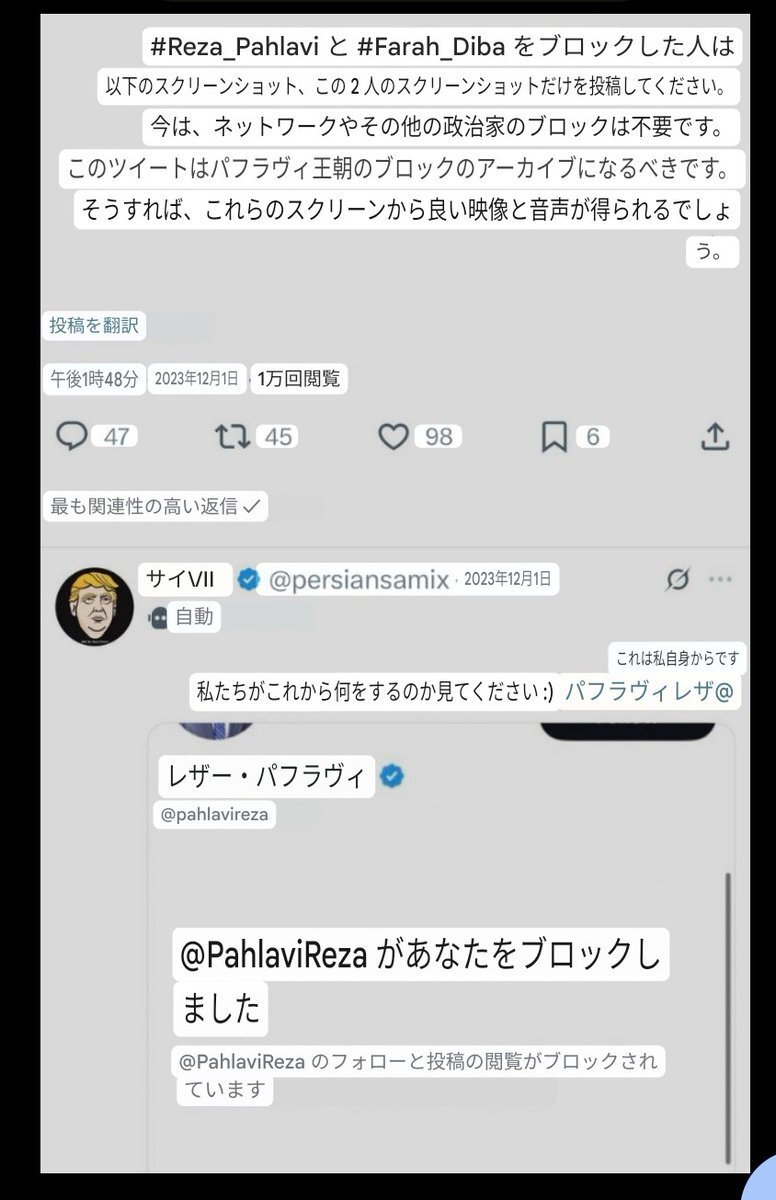Tap the share upload icon
This screenshot has height=1200, width=776.
[x=714, y=436]
